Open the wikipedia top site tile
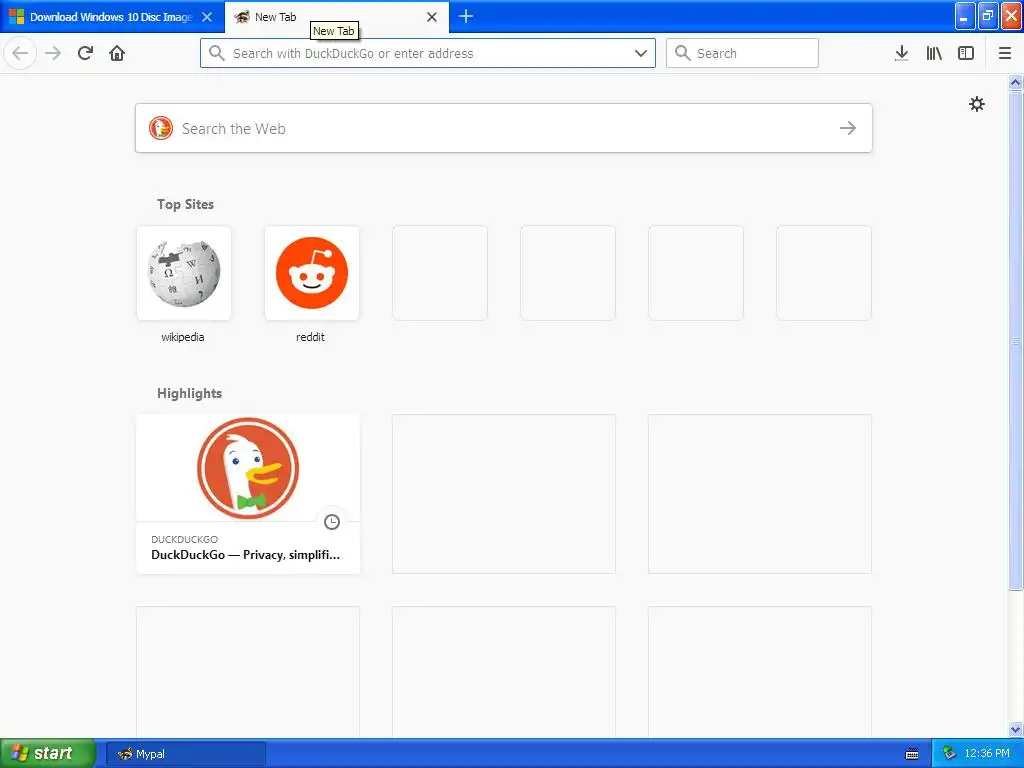 184,273
